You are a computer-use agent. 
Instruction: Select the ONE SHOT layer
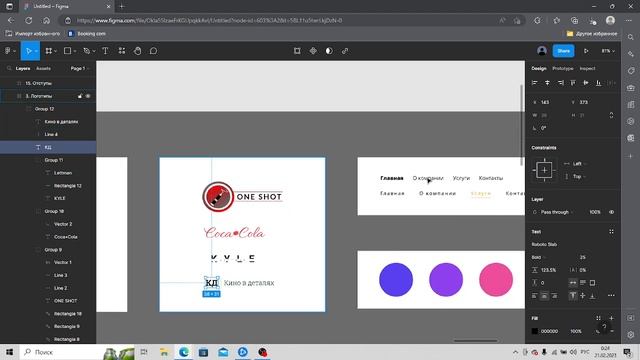tap(65, 301)
